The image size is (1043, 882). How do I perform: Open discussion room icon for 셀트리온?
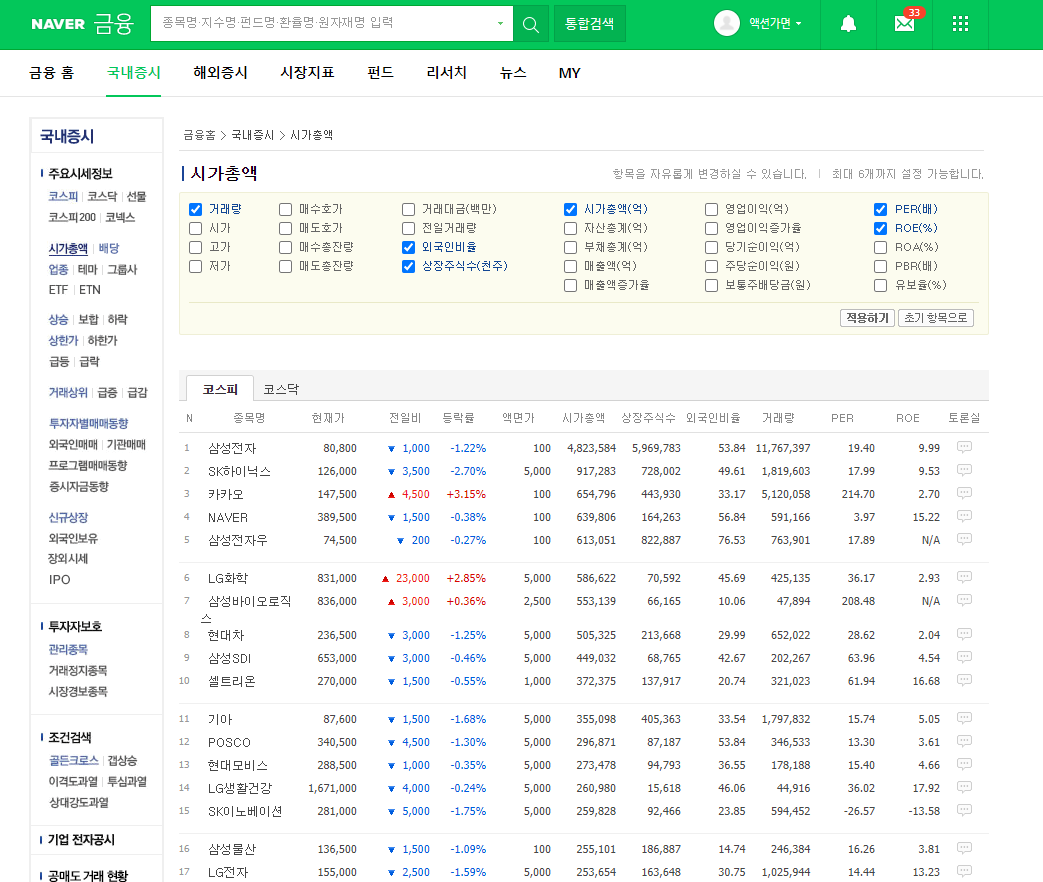point(964,680)
